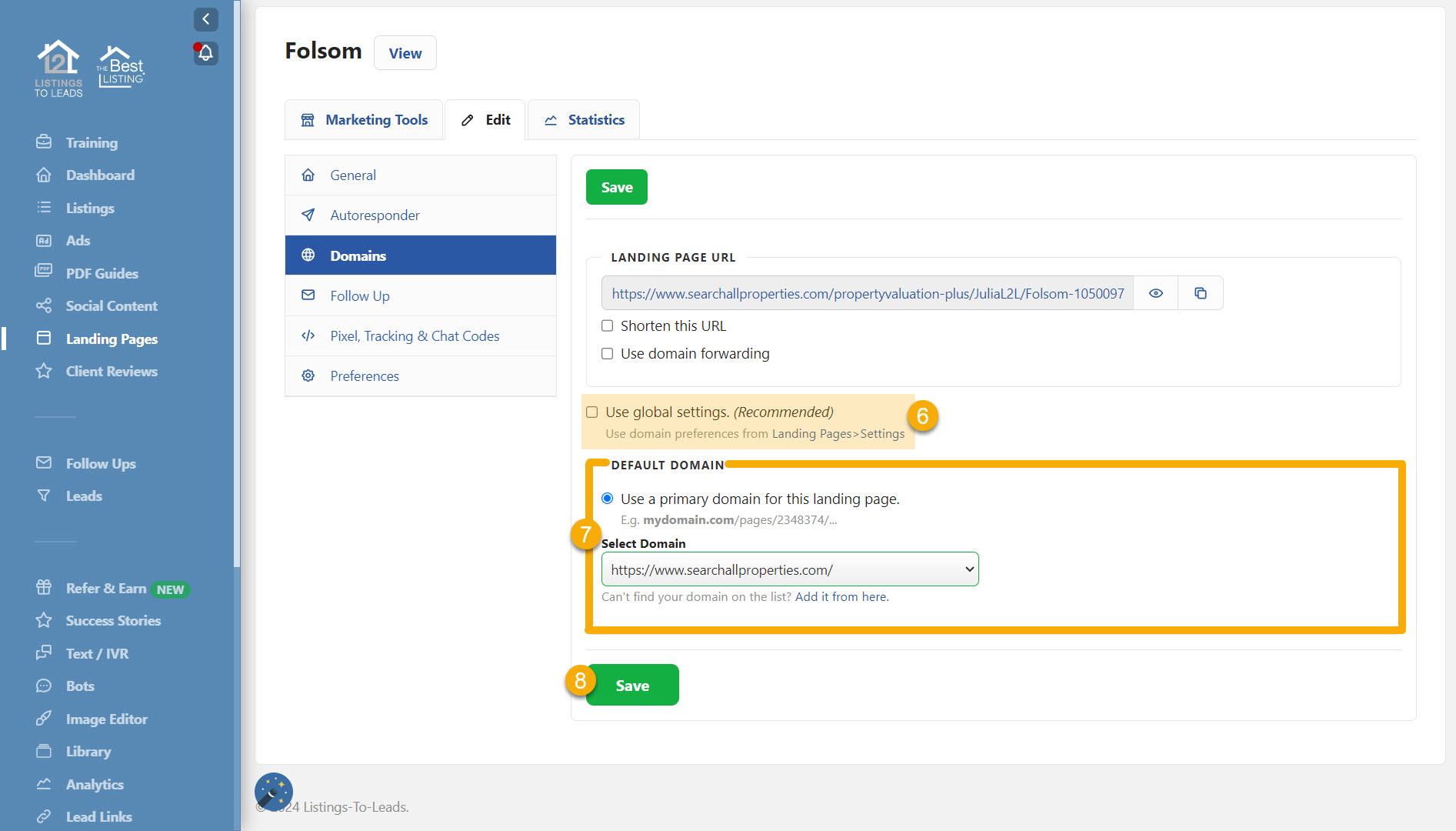The image size is (1456, 831).
Task: Open Image Editor in the sidebar
Action: pos(106,719)
